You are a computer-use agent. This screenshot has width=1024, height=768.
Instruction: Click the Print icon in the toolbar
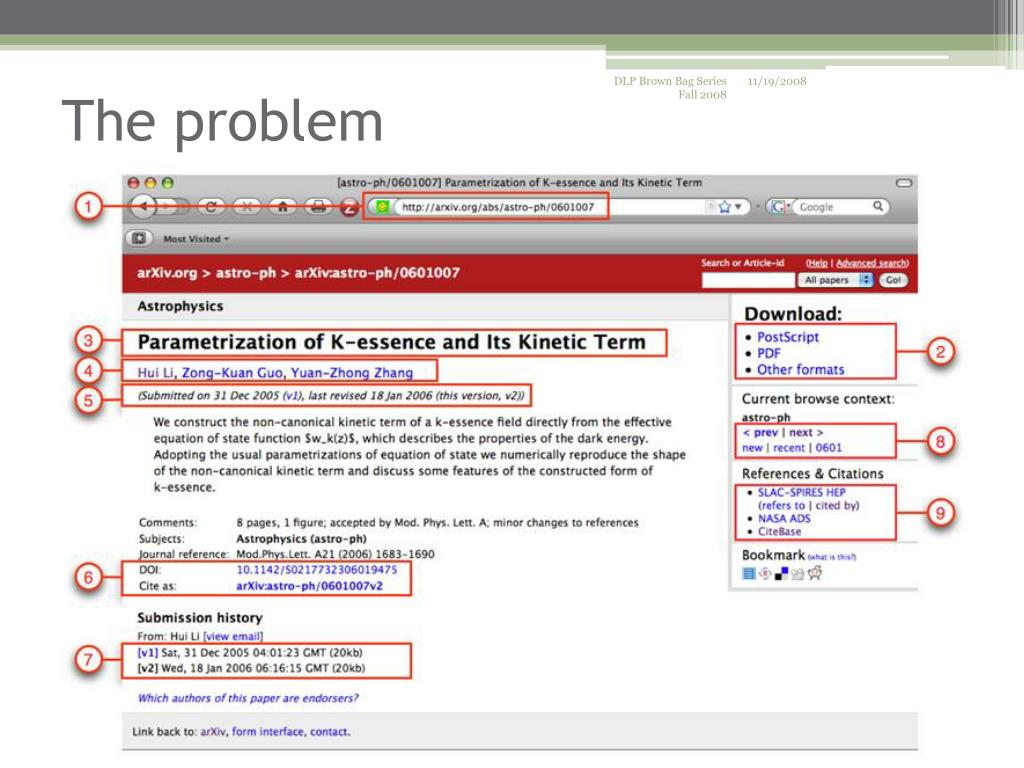[x=318, y=207]
